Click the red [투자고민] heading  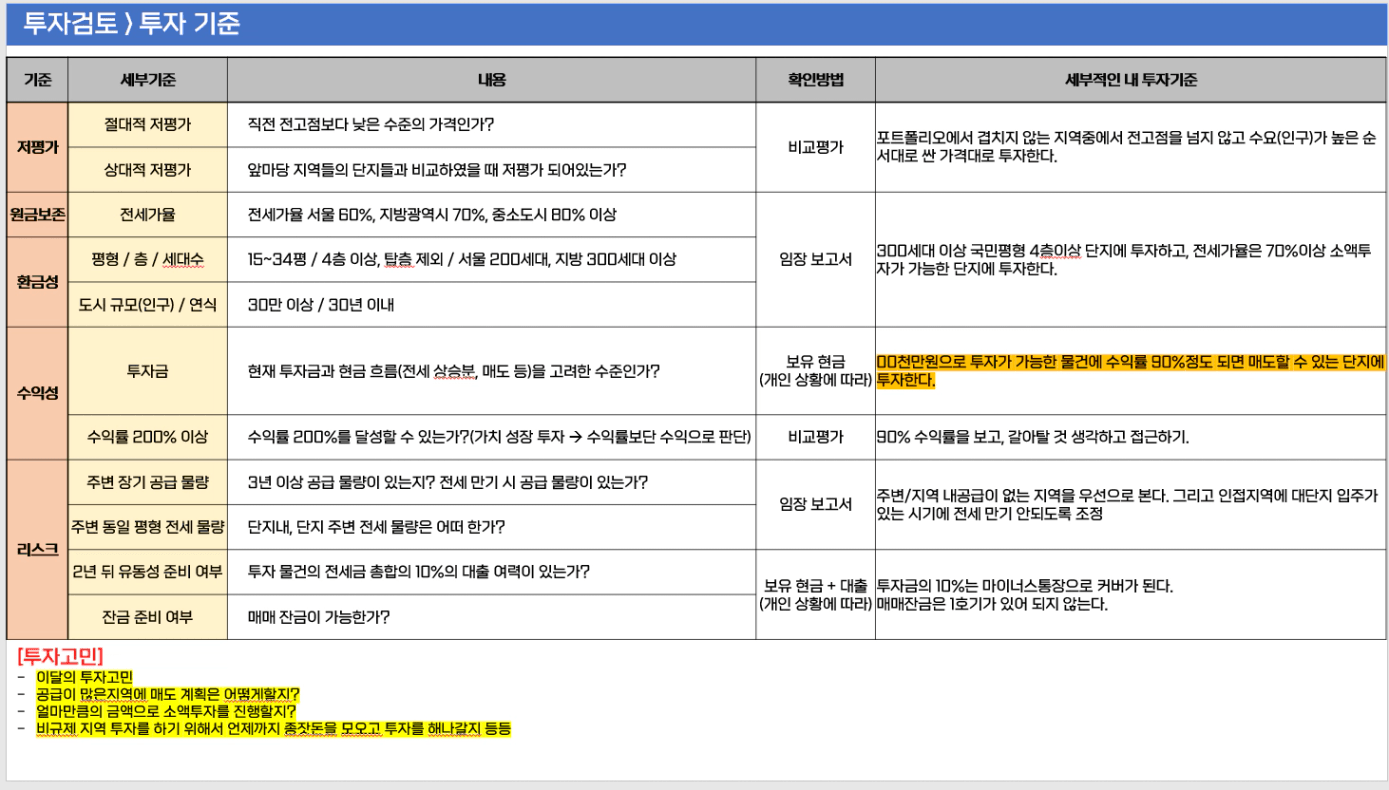click(60, 657)
